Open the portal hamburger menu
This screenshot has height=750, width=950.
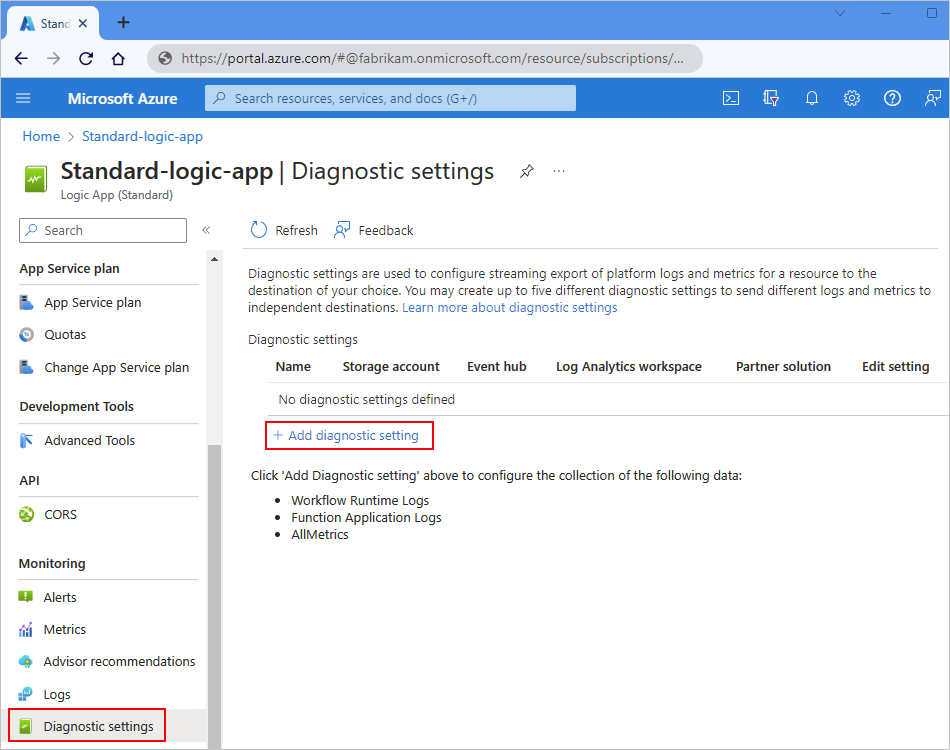24,98
